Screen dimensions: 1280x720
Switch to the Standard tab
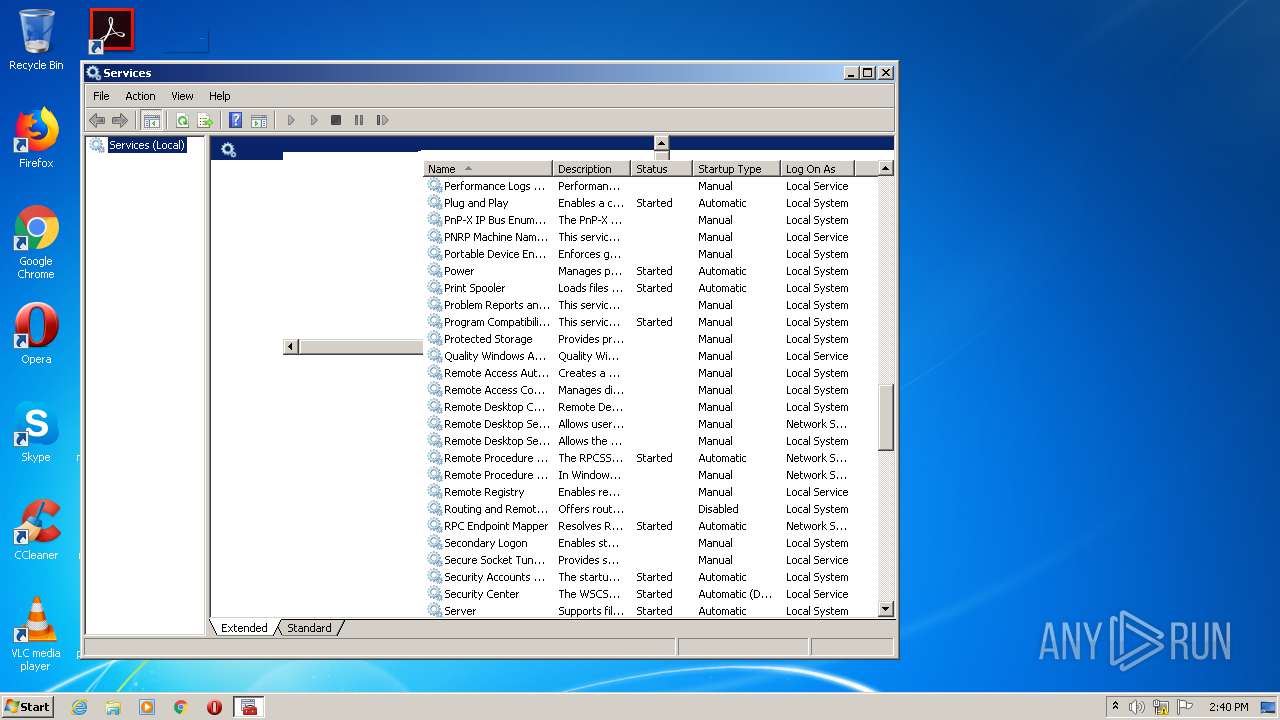coord(309,628)
